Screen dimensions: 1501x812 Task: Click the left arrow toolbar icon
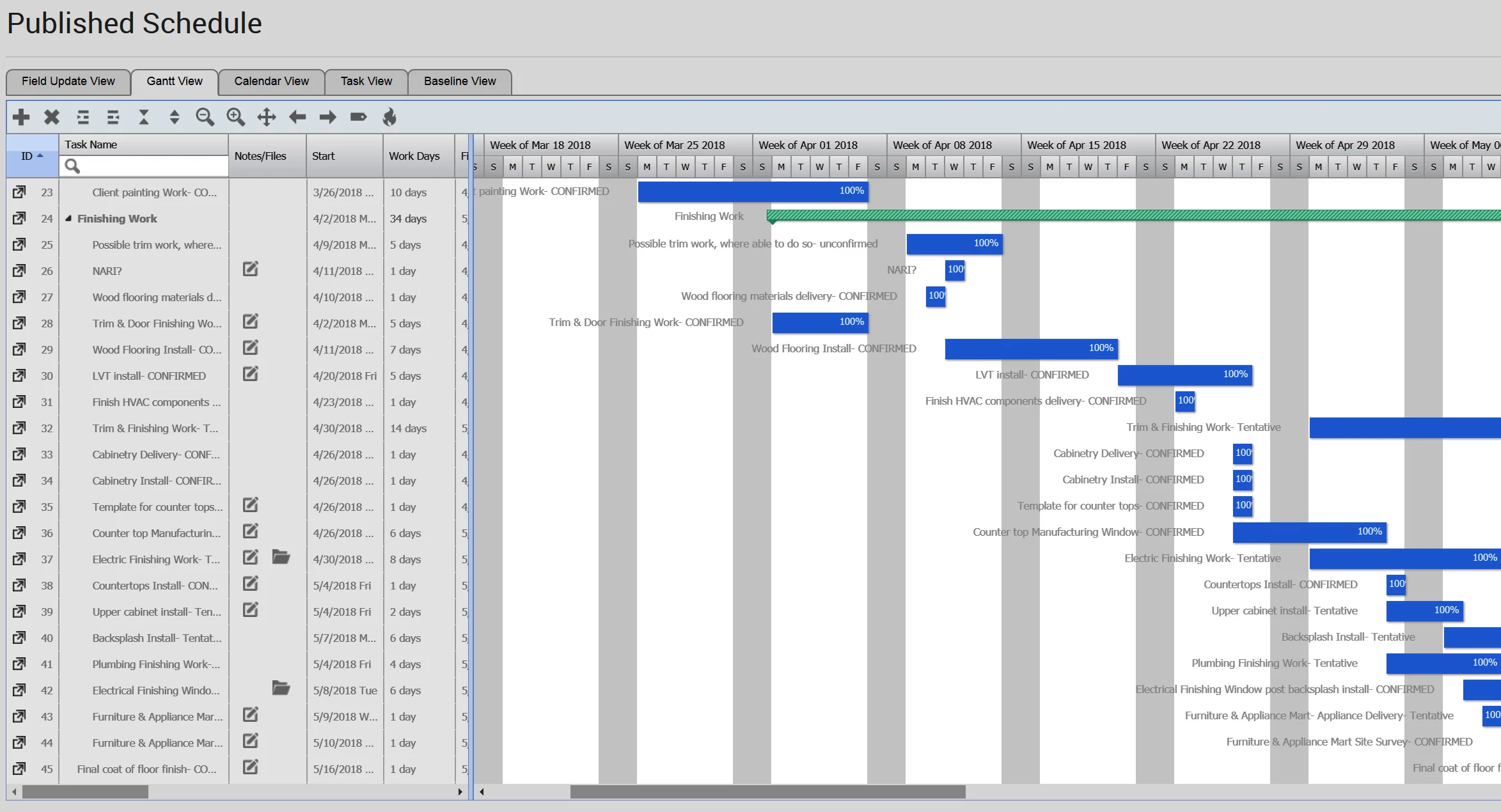click(297, 117)
